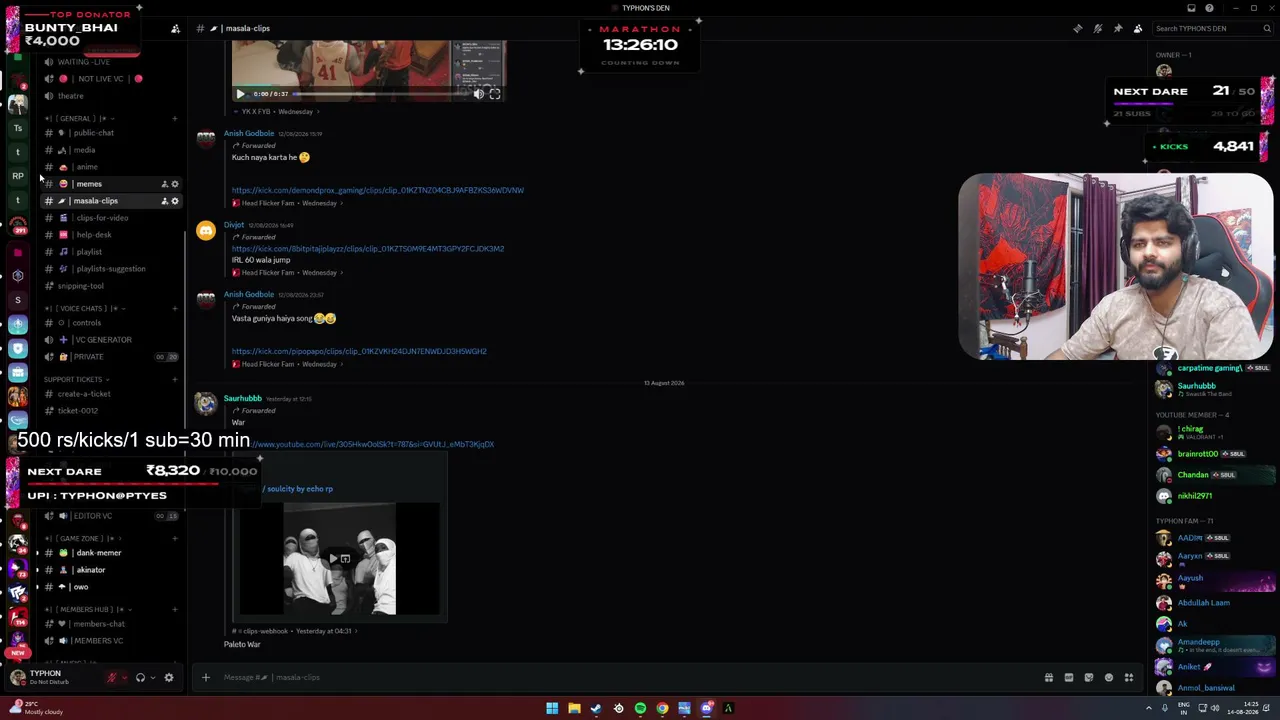Open the RP server in server list

pyautogui.click(x=18, y=176)
